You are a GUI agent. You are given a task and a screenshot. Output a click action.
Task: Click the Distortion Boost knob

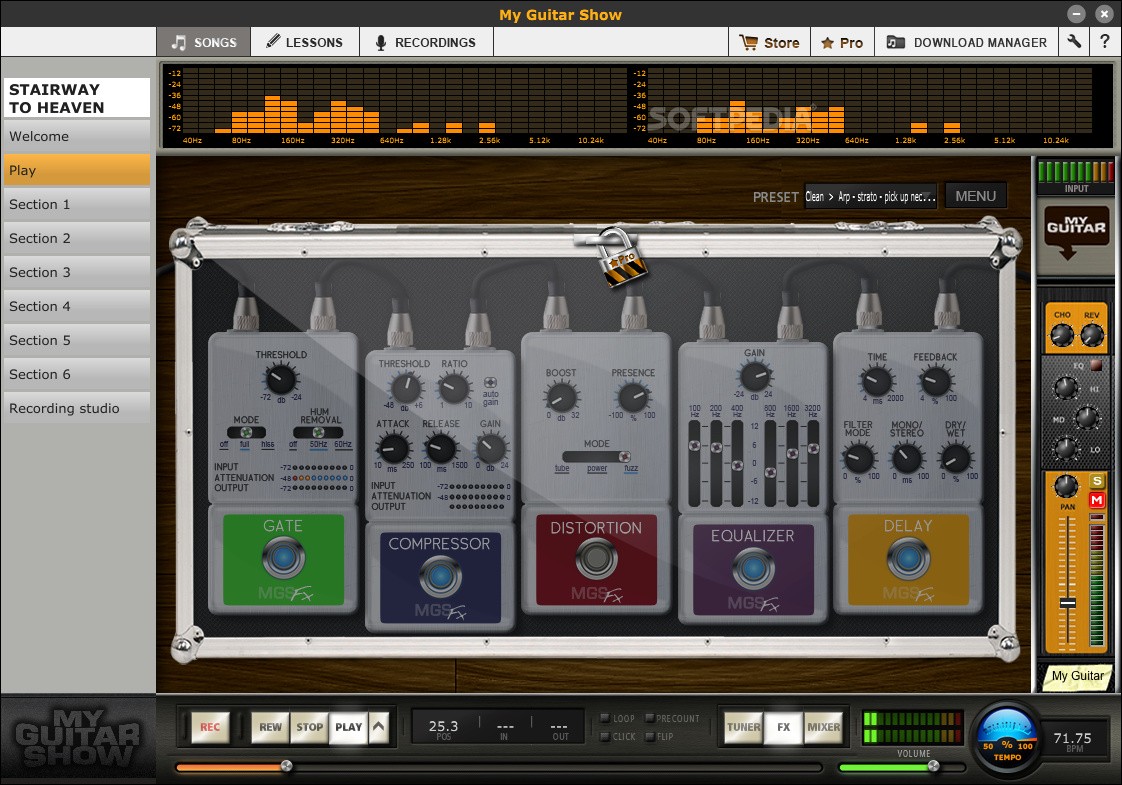point(562,397)
